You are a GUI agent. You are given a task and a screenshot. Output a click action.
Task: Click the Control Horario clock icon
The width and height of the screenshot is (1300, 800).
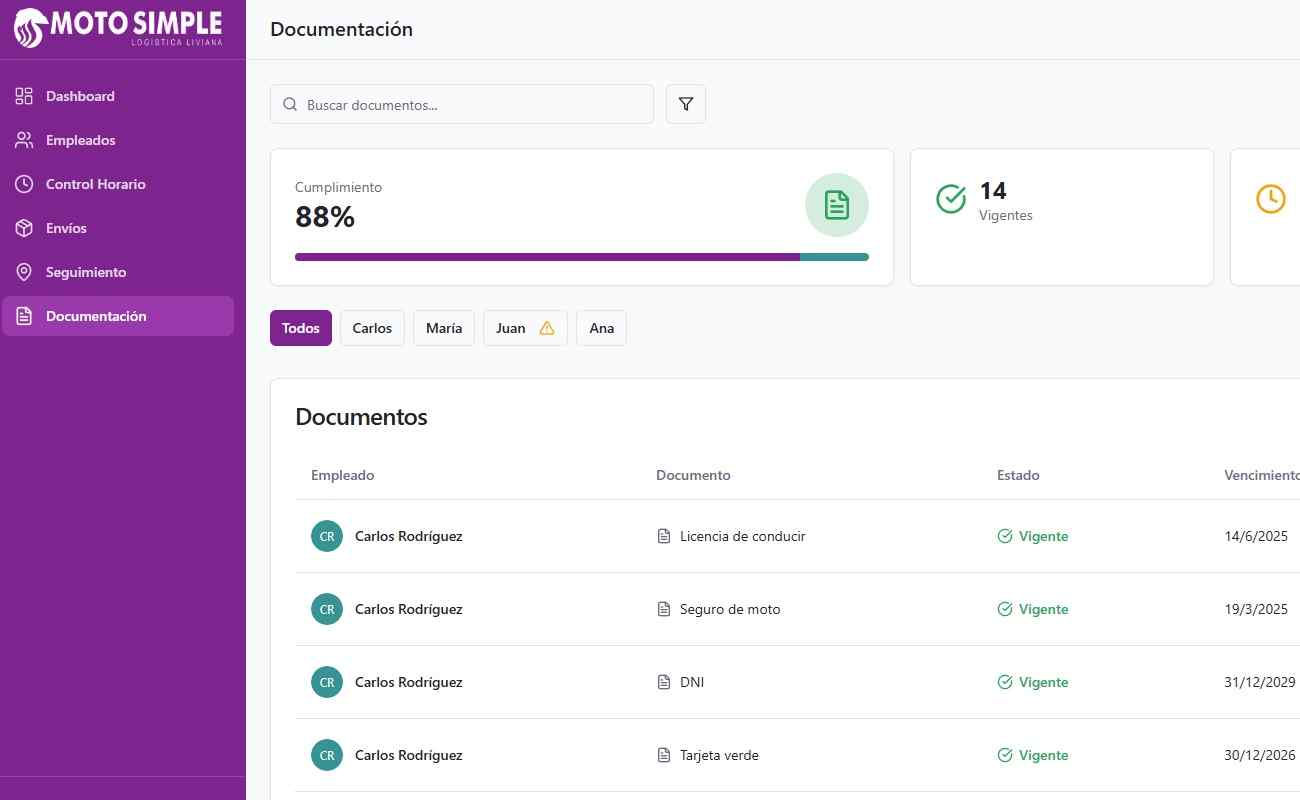24,184
